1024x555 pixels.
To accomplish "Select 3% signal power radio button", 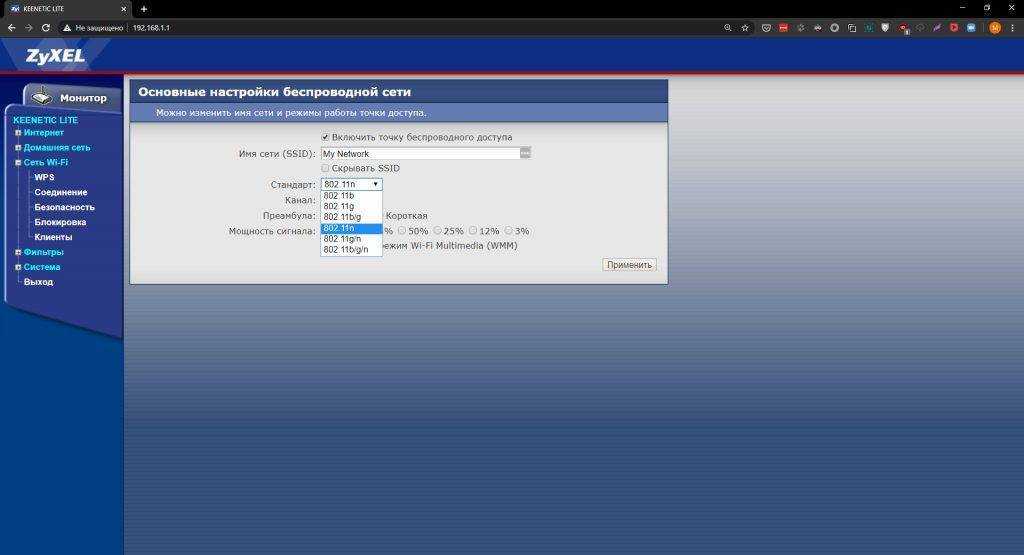I will pyautogui.click(x=509, y=231).
